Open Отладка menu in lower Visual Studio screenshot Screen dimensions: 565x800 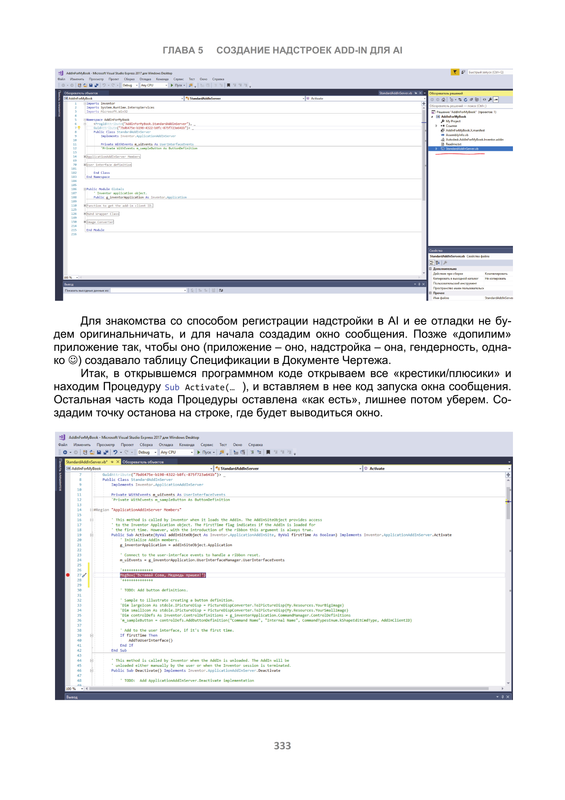(x=166, y=445)
